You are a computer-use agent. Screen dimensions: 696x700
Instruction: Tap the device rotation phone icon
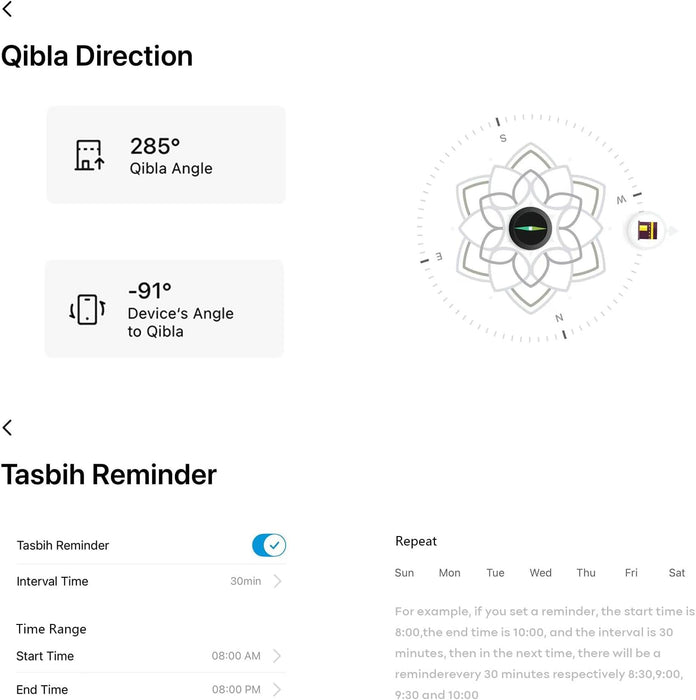pos(87,310)
